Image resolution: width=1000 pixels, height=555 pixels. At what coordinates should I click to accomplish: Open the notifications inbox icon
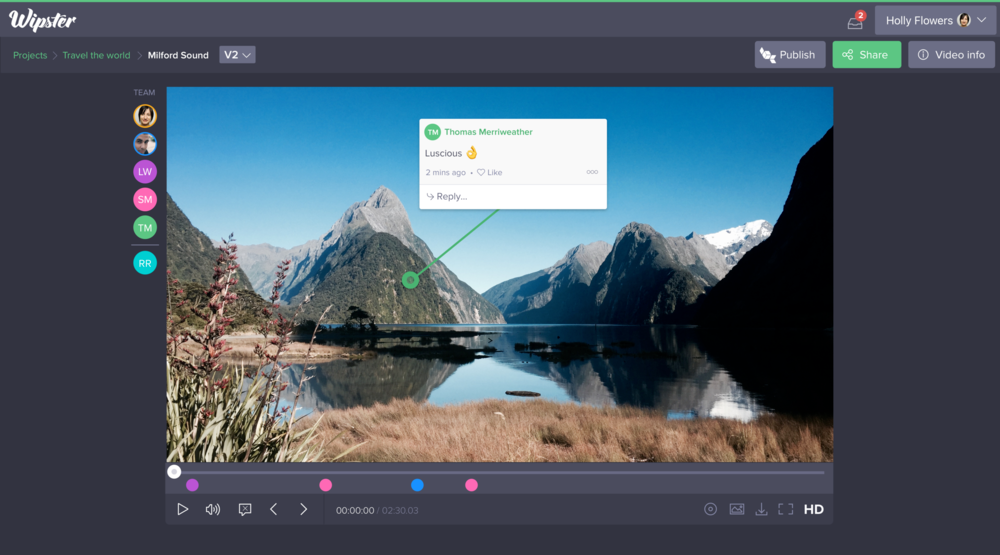coord(855,21)
